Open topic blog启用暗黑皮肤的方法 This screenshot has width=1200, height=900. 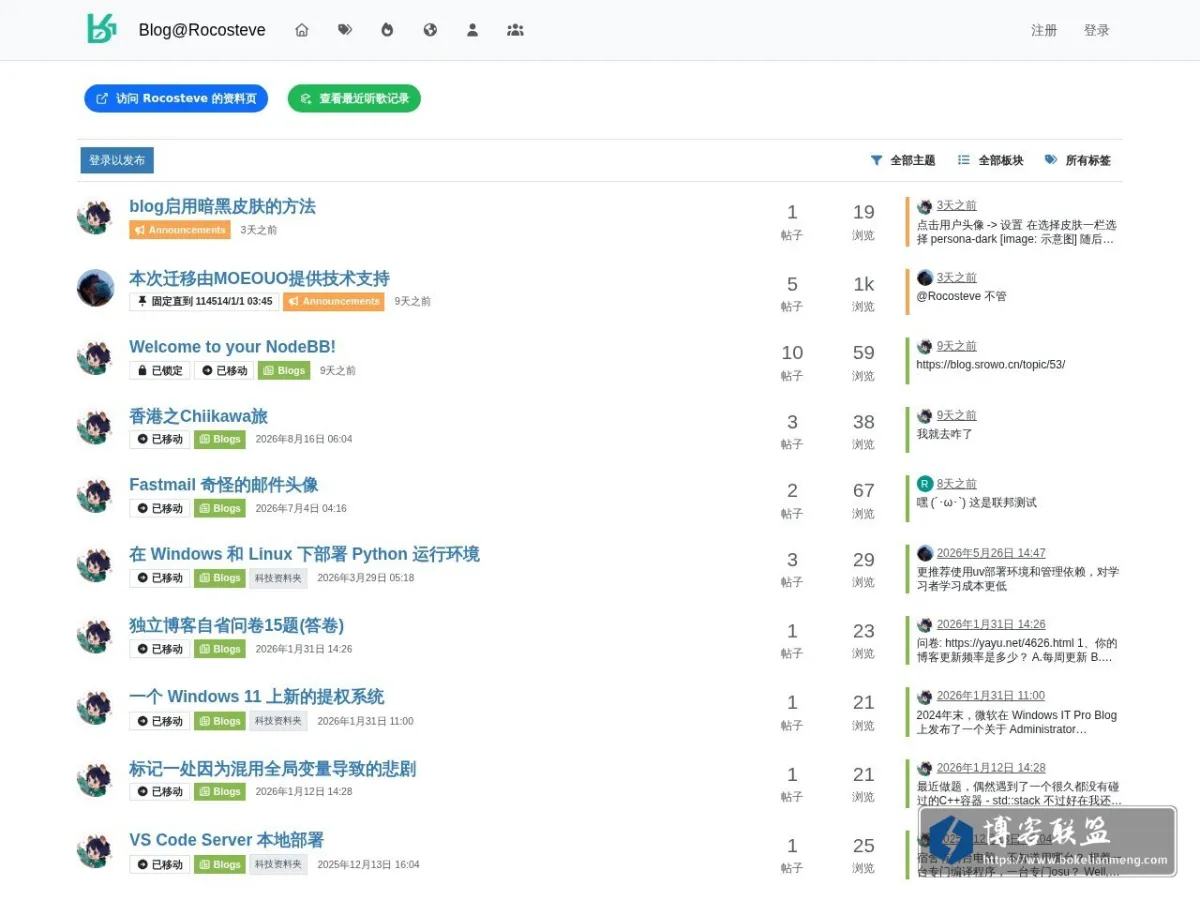pos(222,206)
